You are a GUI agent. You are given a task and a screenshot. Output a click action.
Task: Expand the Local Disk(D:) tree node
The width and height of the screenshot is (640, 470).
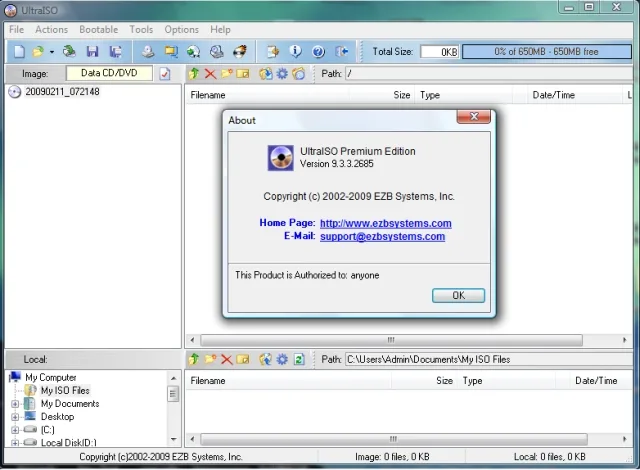[15, 443]
